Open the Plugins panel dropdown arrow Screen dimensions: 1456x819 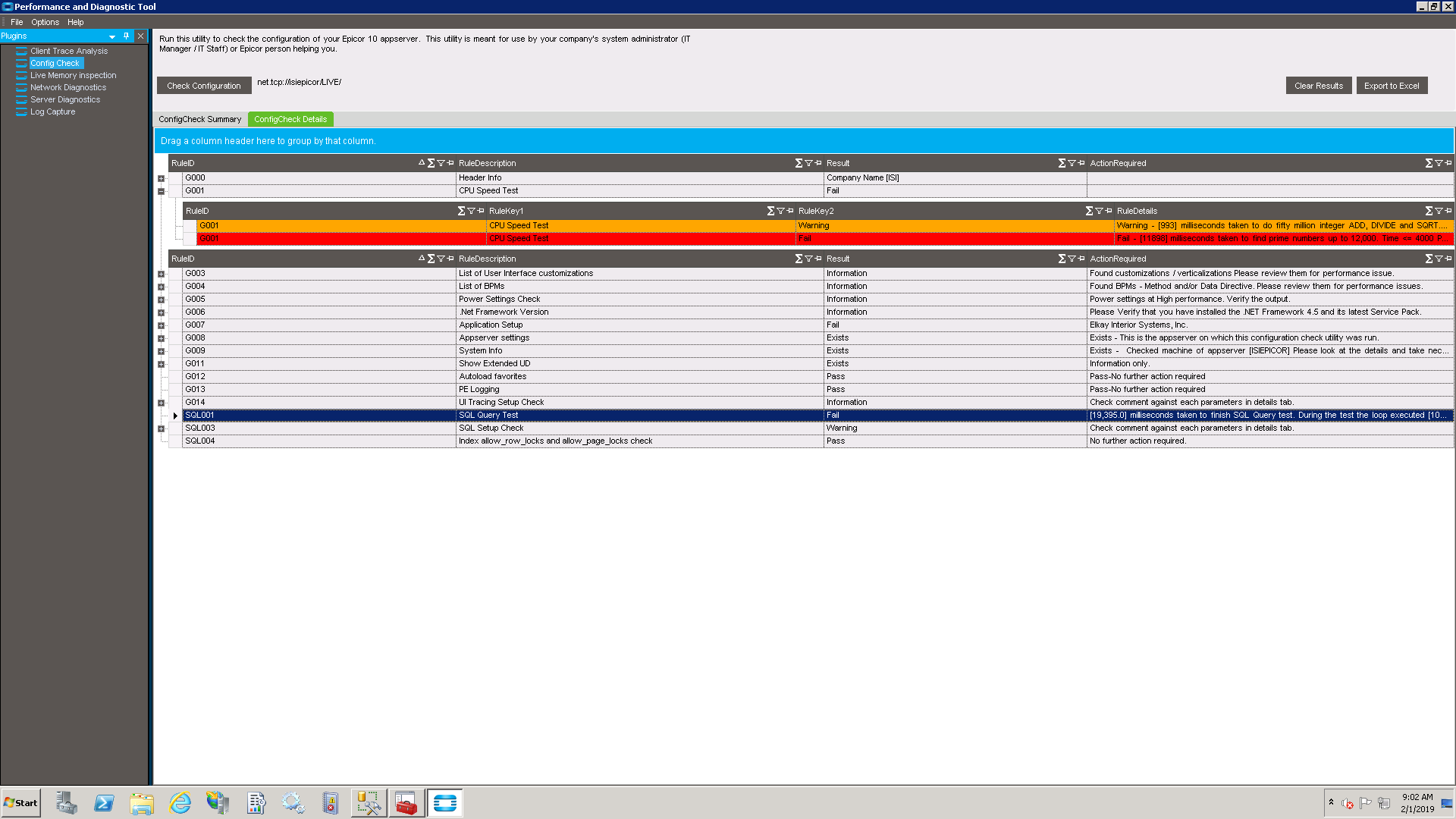(112, 36)
